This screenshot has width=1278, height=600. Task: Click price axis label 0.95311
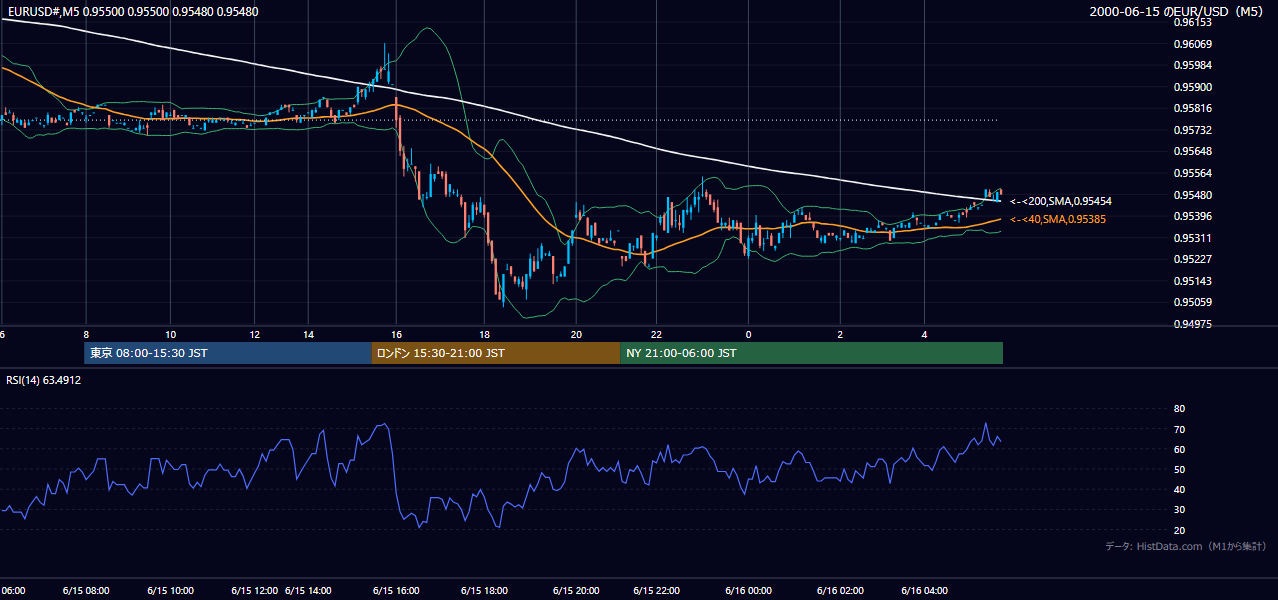(x=1193, y=238)
